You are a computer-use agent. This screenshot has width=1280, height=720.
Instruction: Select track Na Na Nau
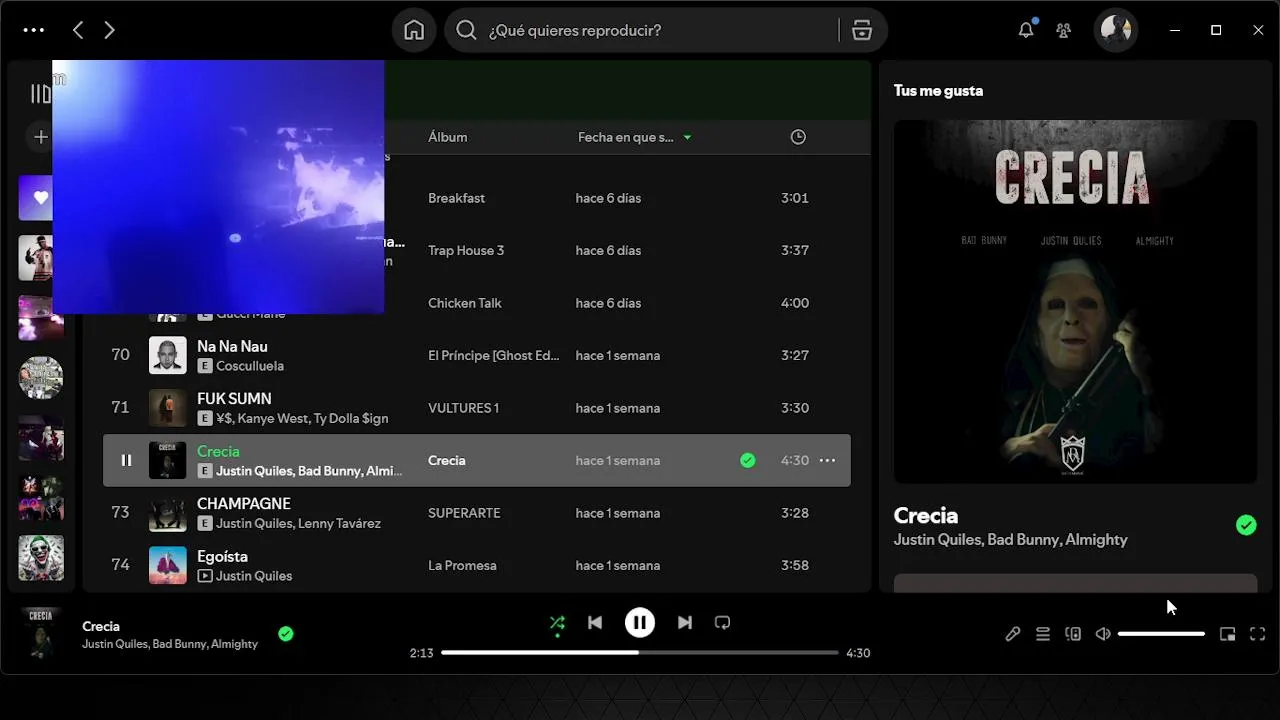point(232,346)
